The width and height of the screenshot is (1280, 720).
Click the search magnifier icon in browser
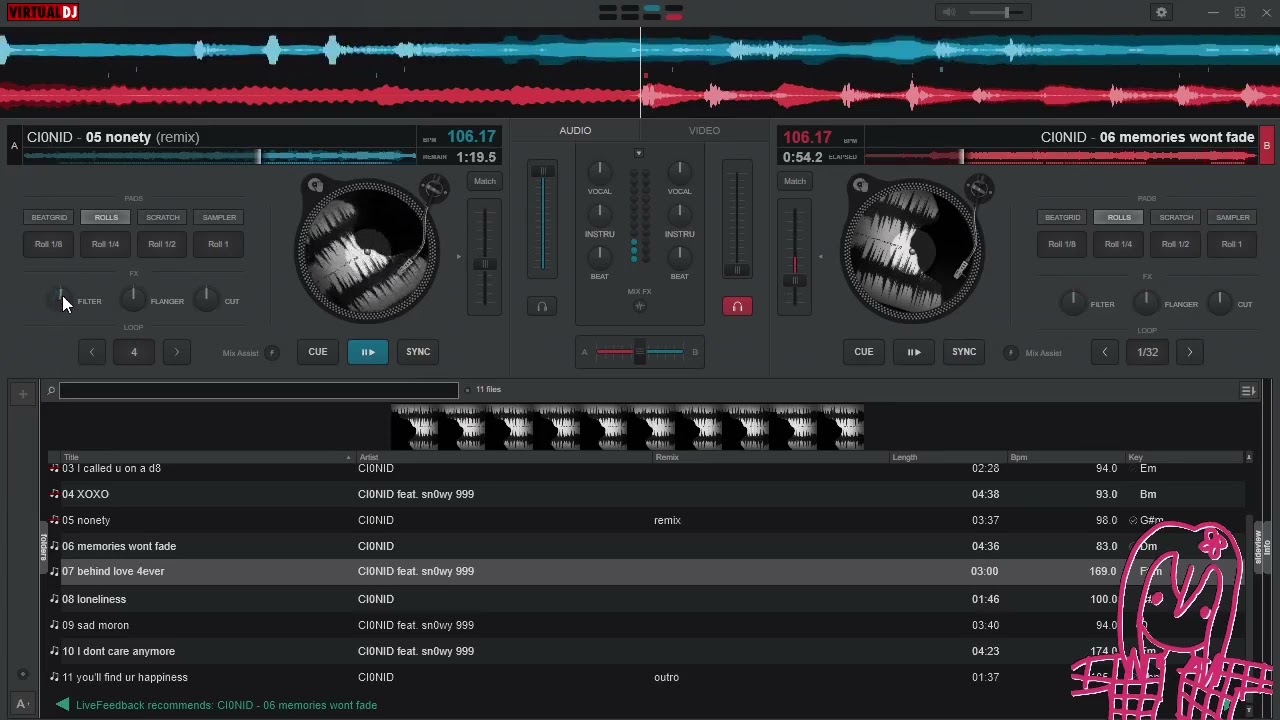[x=51, y=391]
